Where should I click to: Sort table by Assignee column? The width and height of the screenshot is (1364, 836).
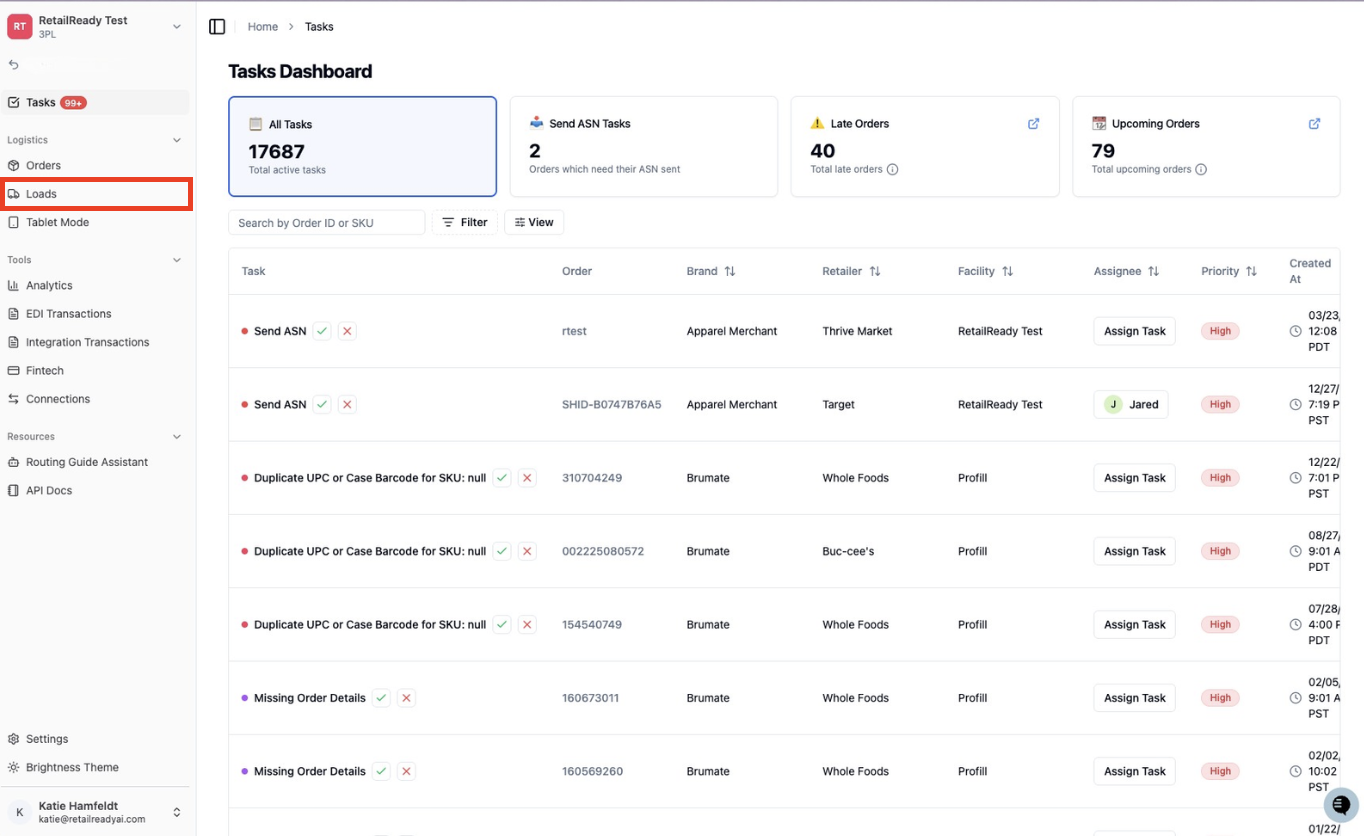1126,271
